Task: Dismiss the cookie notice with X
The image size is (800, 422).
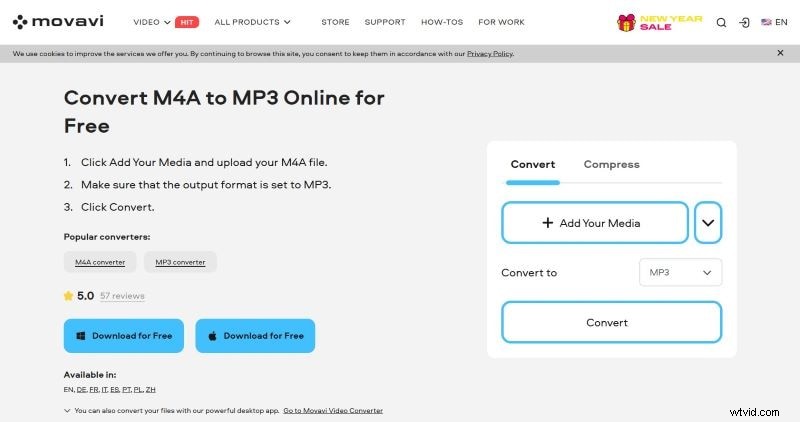Action: point(780,53)
